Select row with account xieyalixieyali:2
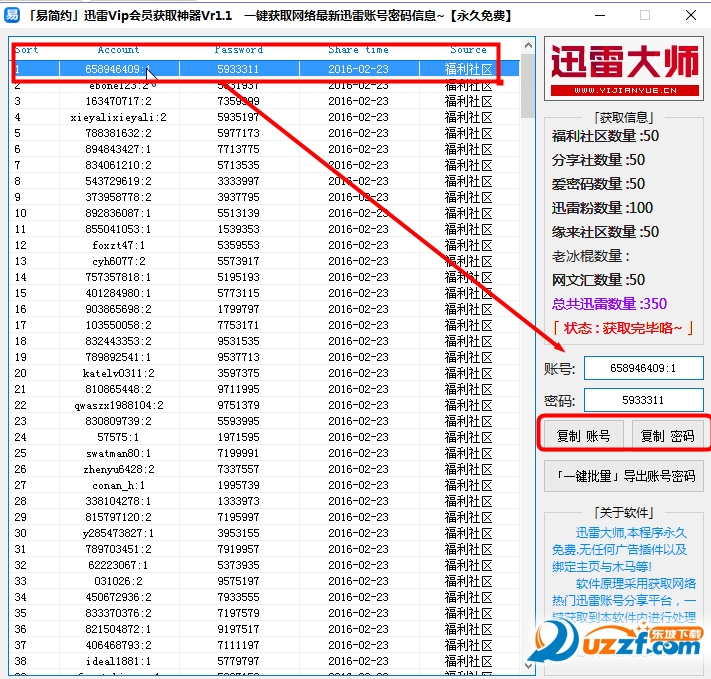 click(264, 117)
